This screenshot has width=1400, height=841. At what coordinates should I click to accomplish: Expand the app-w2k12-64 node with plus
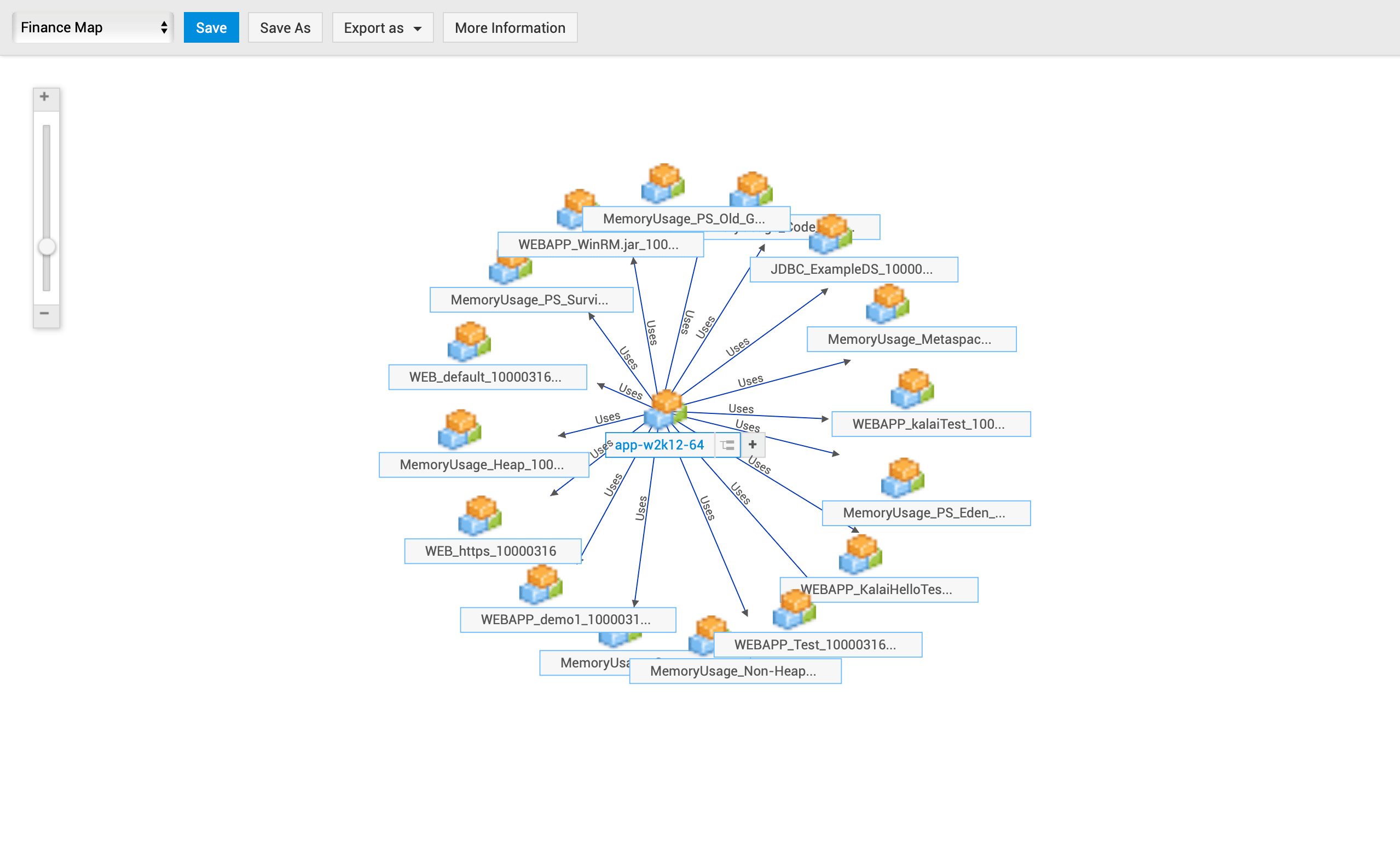tap(753, 445)
